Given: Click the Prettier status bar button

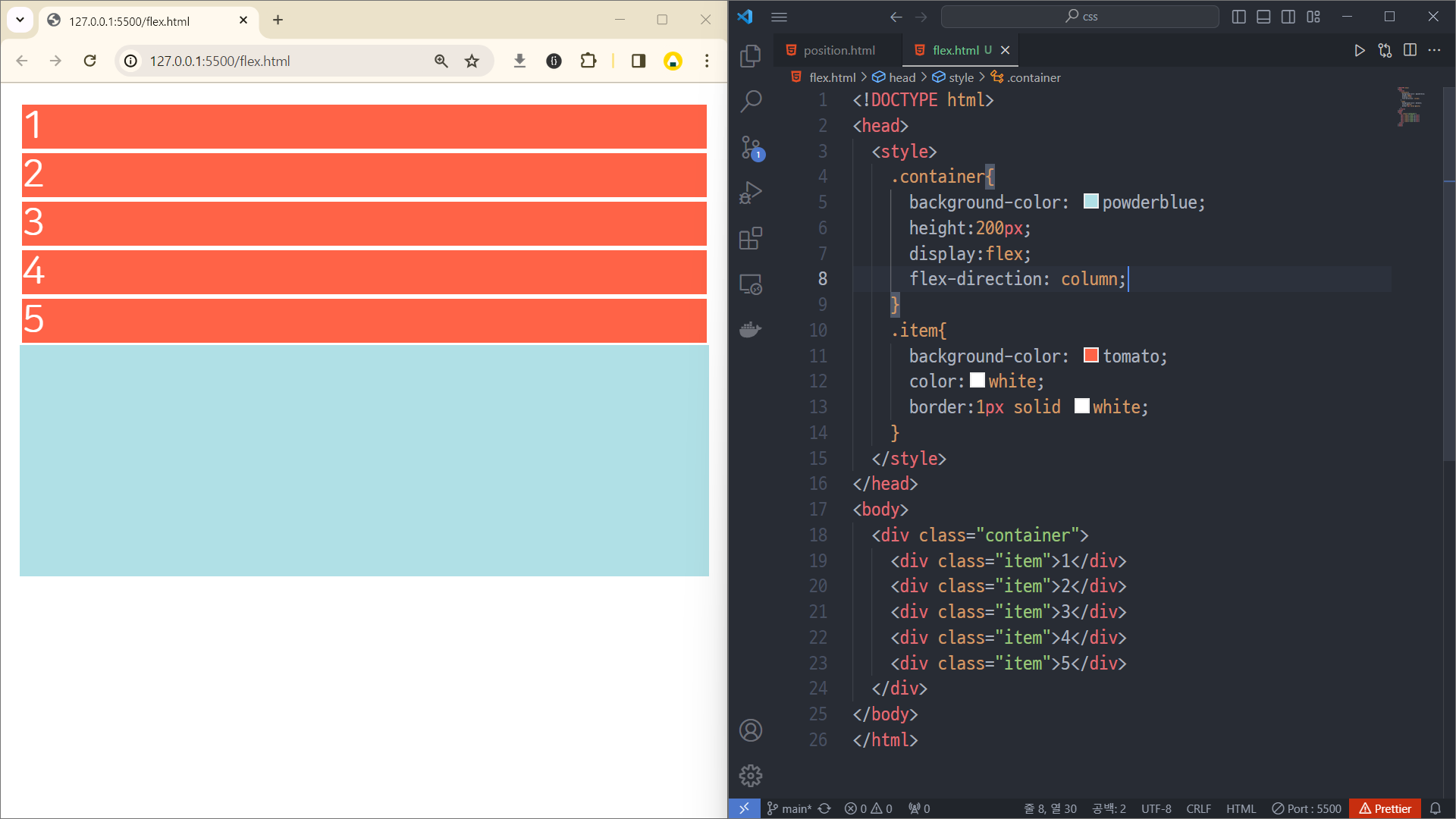Looking at the screenshot, I should click(1385, 808).
